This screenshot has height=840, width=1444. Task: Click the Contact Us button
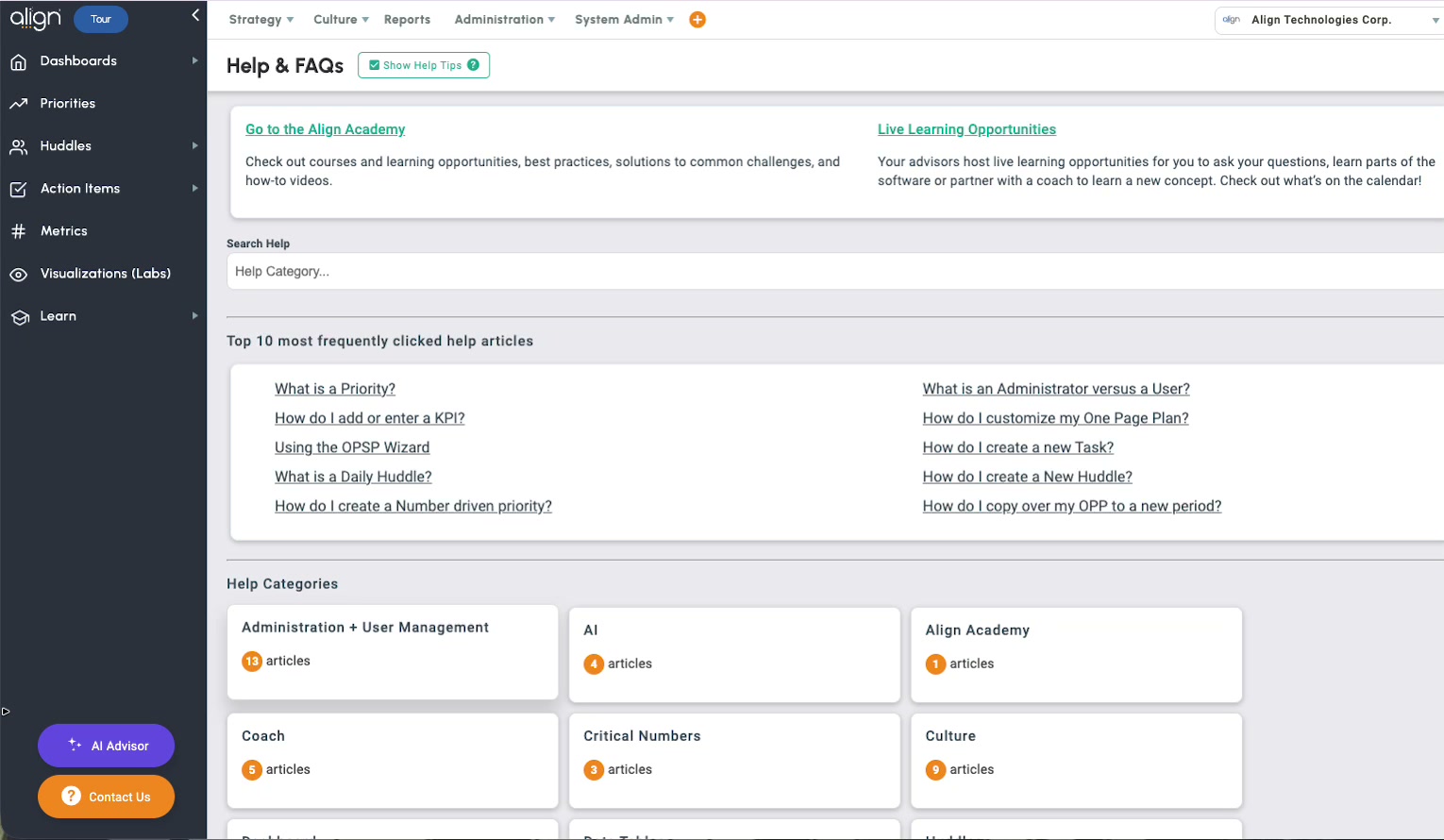point(106,797)
